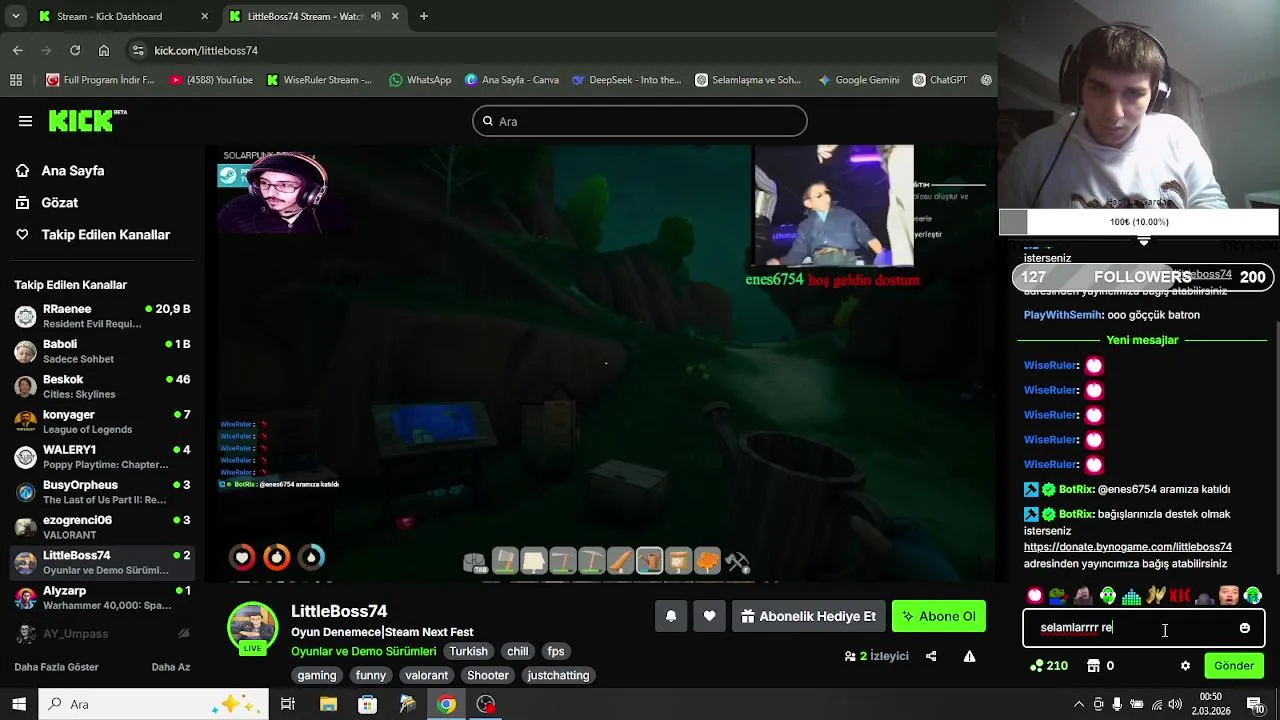Click the green Abone Ol button
This screenshot has width=1280, height=720.
coord(939,616)
